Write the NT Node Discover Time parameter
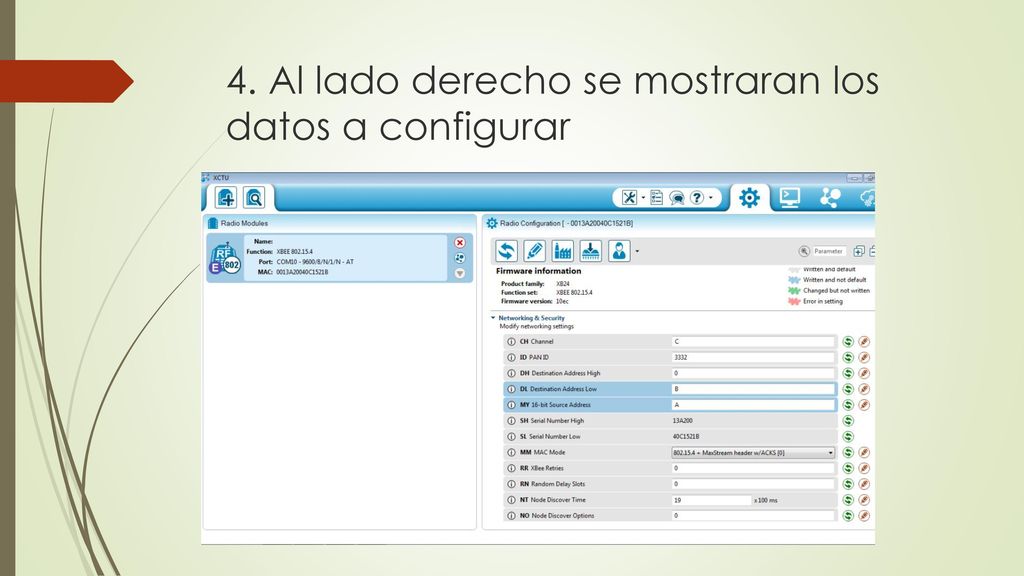1024x576 pixels. coord(864,500)
